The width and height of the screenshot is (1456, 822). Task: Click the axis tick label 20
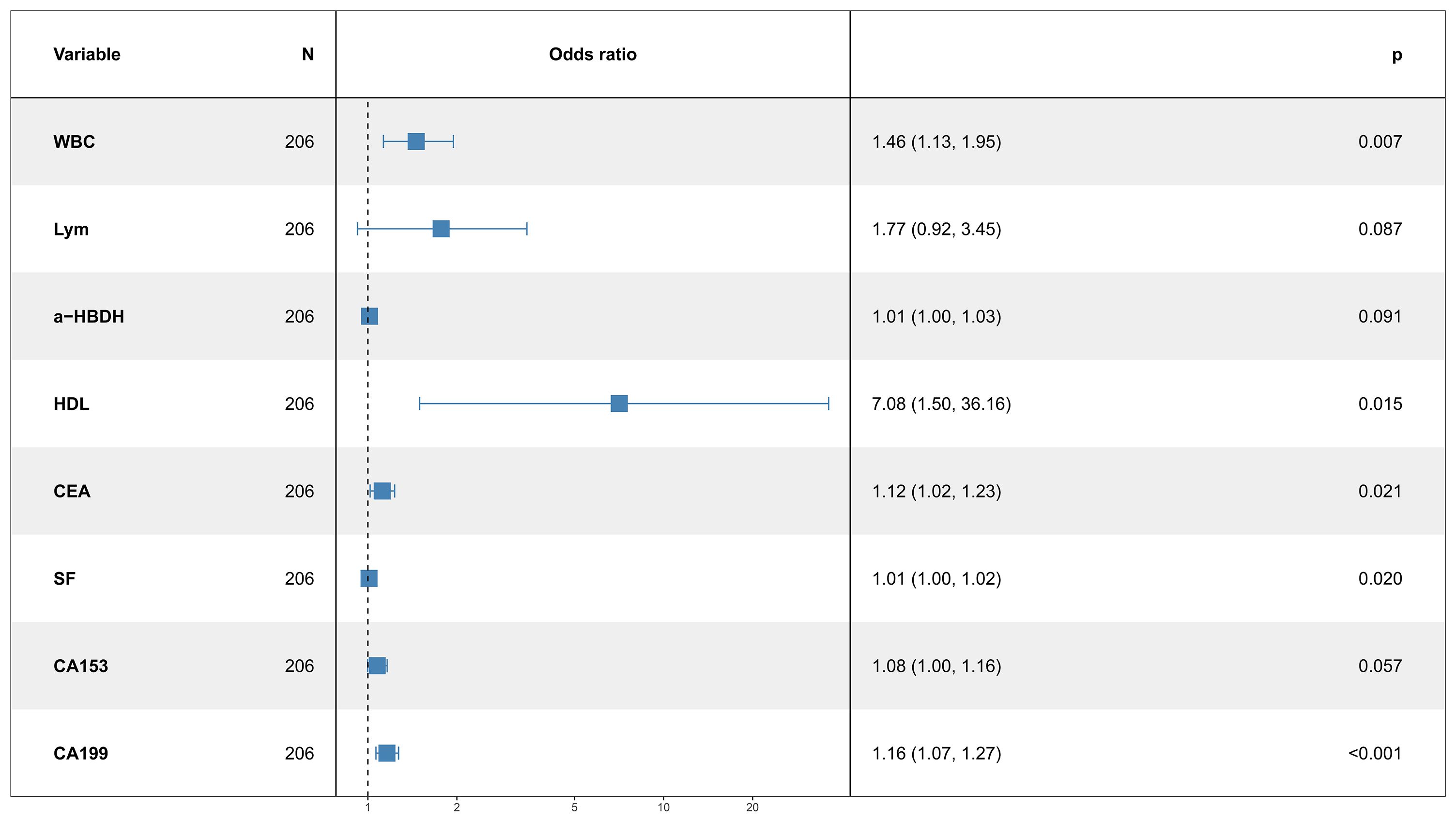point(752,807)
